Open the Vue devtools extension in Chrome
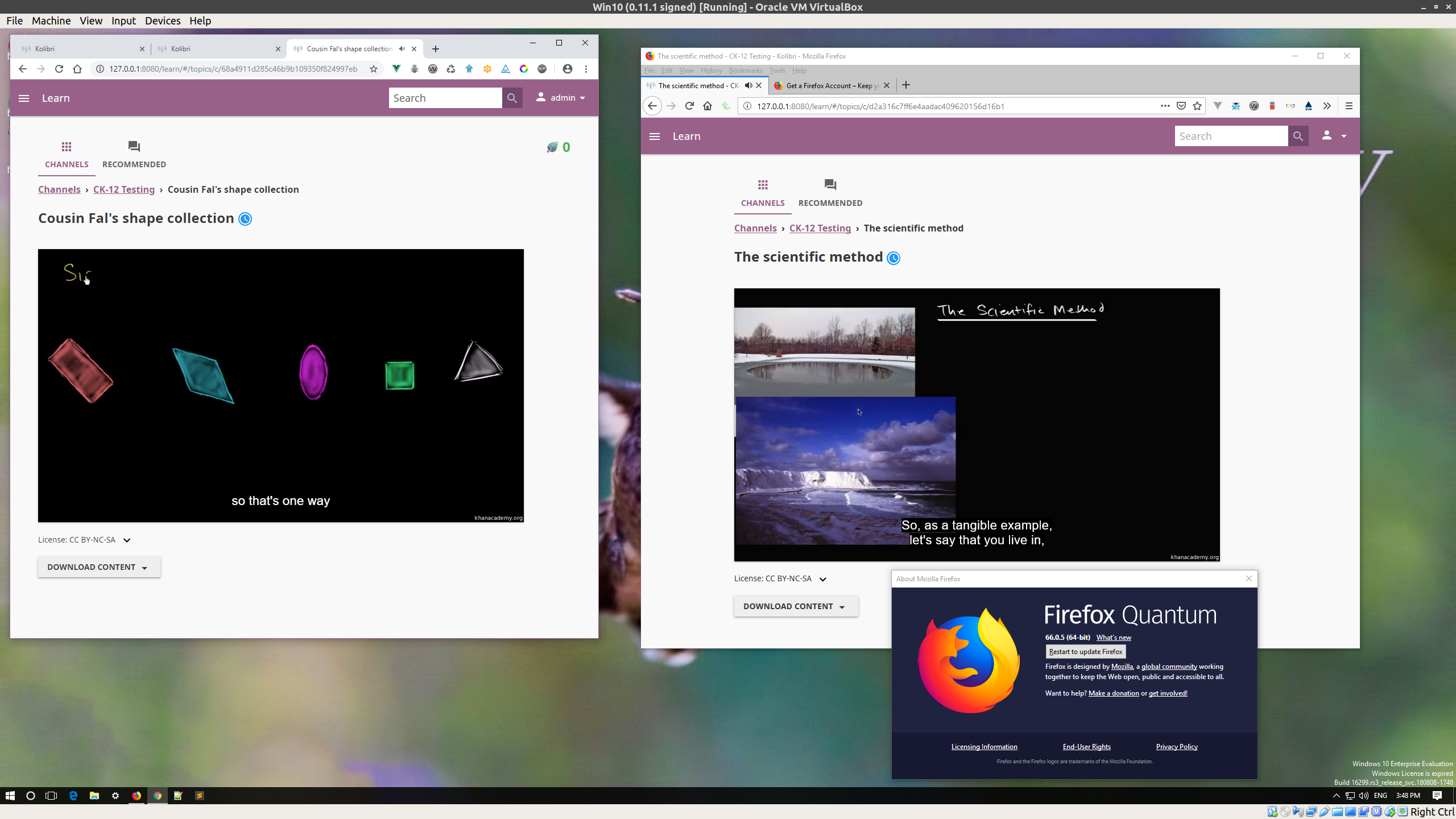Image resolution: width=1456 pixels, height=819 pixels. pyautogui.click(x=396, y=68)
